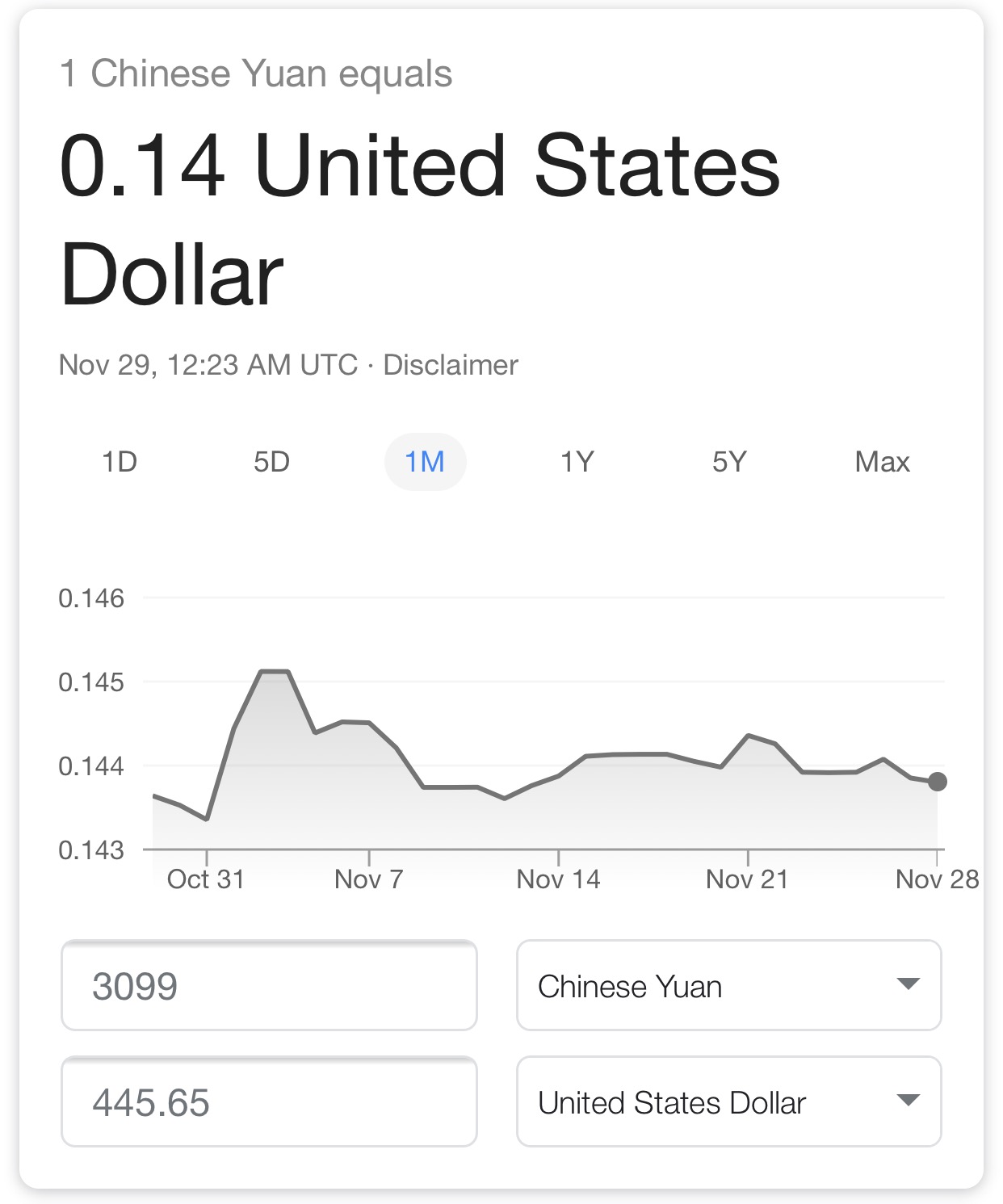
Task: Select the 1D time range tab
Action: click(x=120, y=462)
